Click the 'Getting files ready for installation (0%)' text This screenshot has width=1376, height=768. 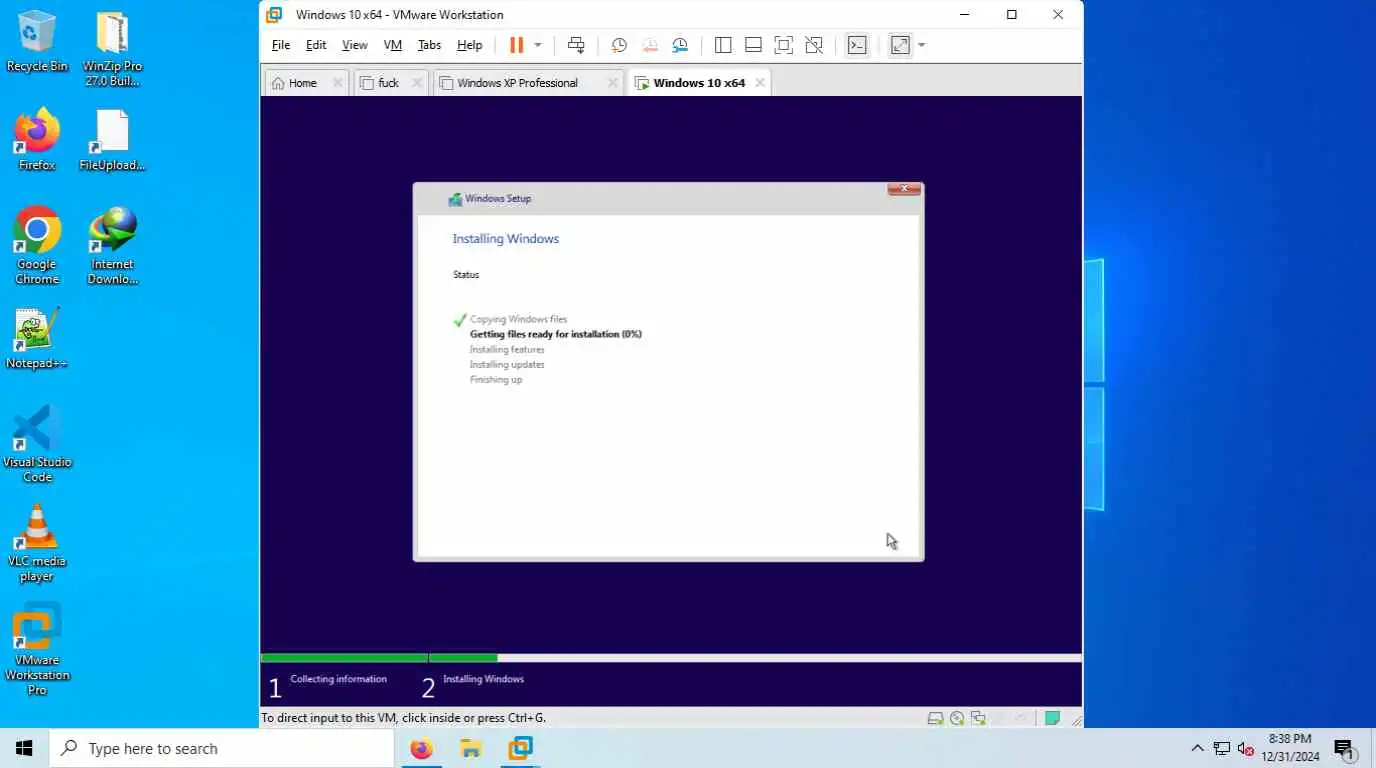point(556,334)
